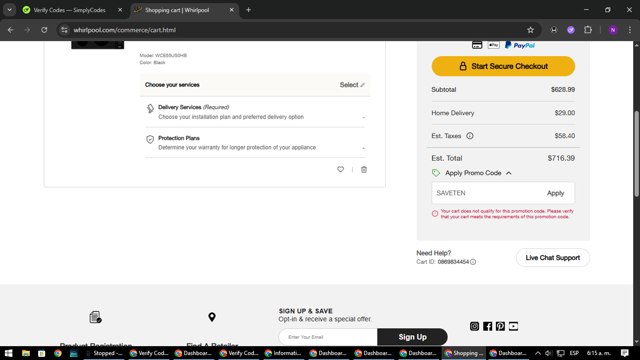Screen dimensions: 640x360
Task: Open Whirlpool's Pinterest page
Action: [500, 326]
